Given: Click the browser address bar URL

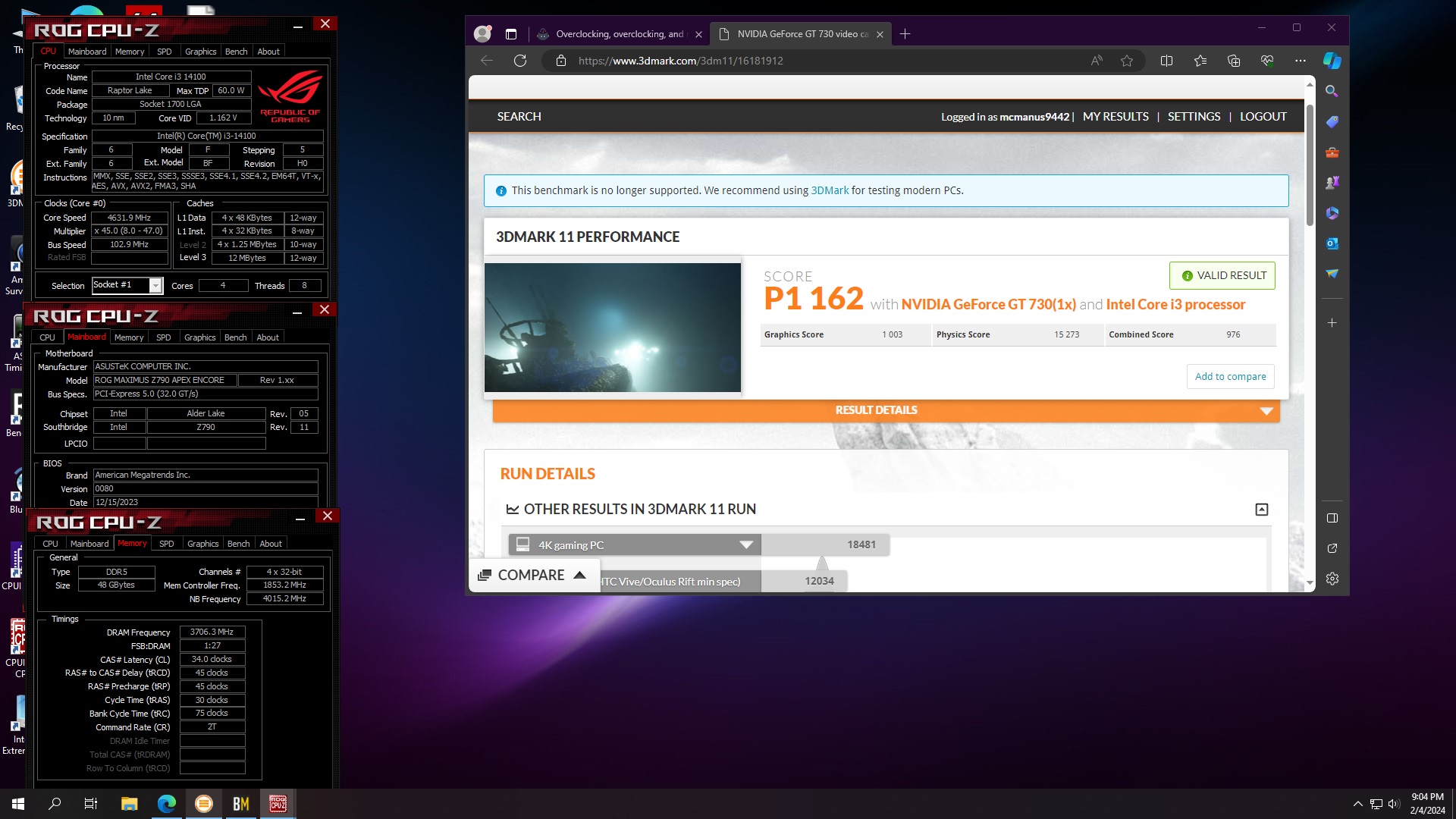Looking at the screenshot, I should [680, 61].
